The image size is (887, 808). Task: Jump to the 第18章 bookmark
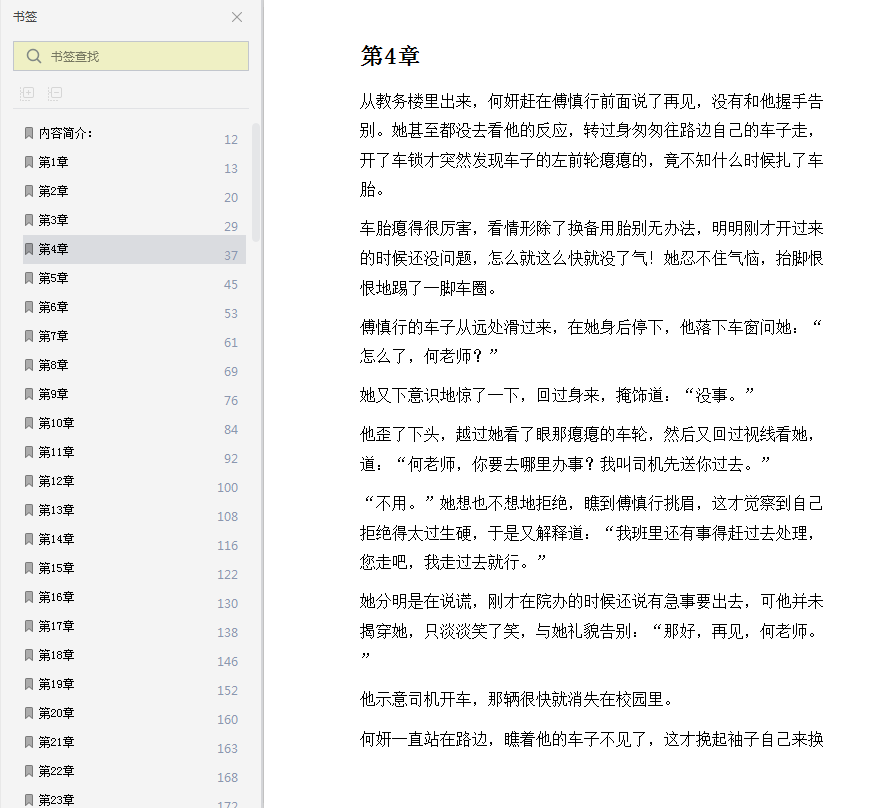click(x=134, y=656)
